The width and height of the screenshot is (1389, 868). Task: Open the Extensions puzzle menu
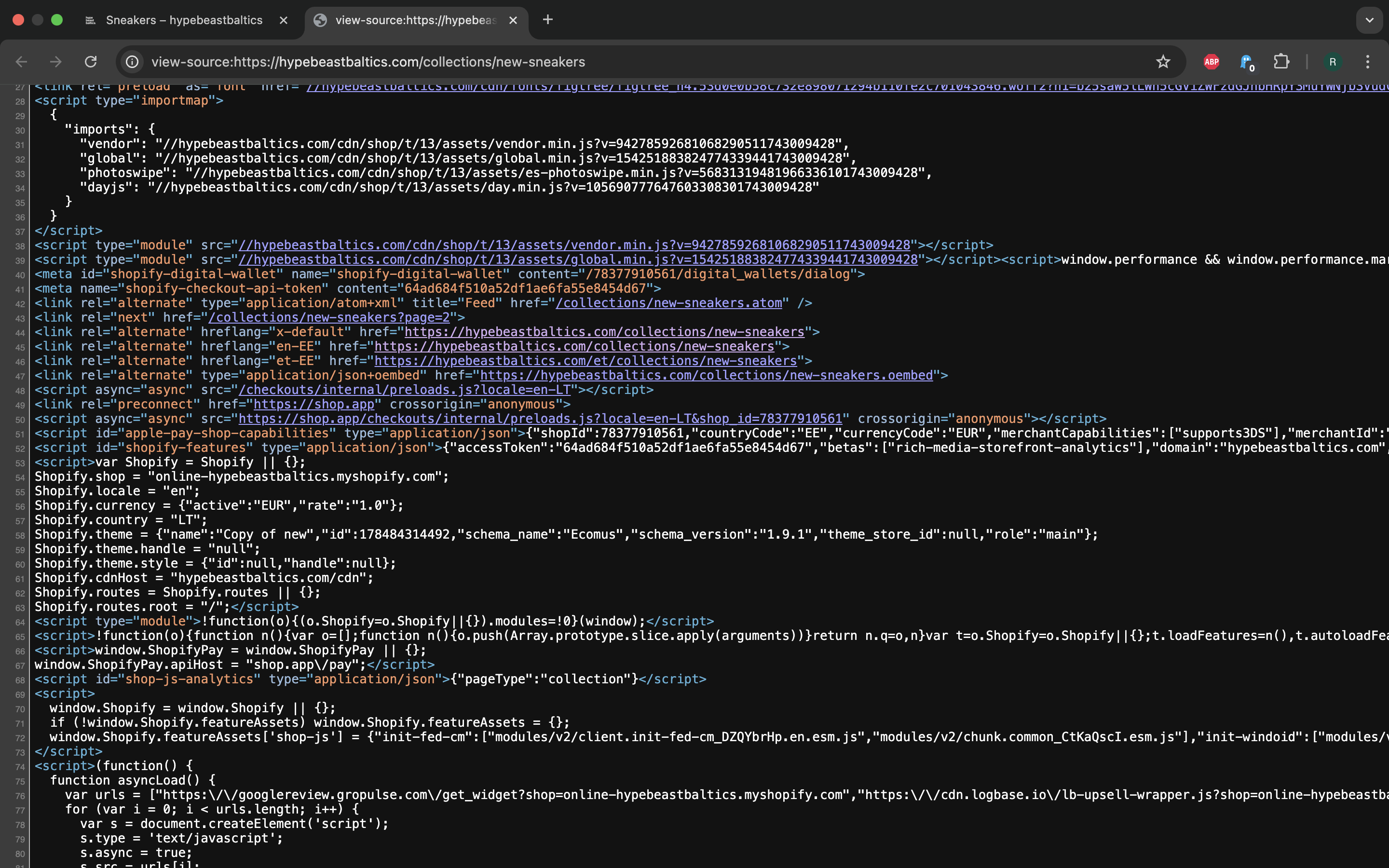click(x=1281, y=62)
